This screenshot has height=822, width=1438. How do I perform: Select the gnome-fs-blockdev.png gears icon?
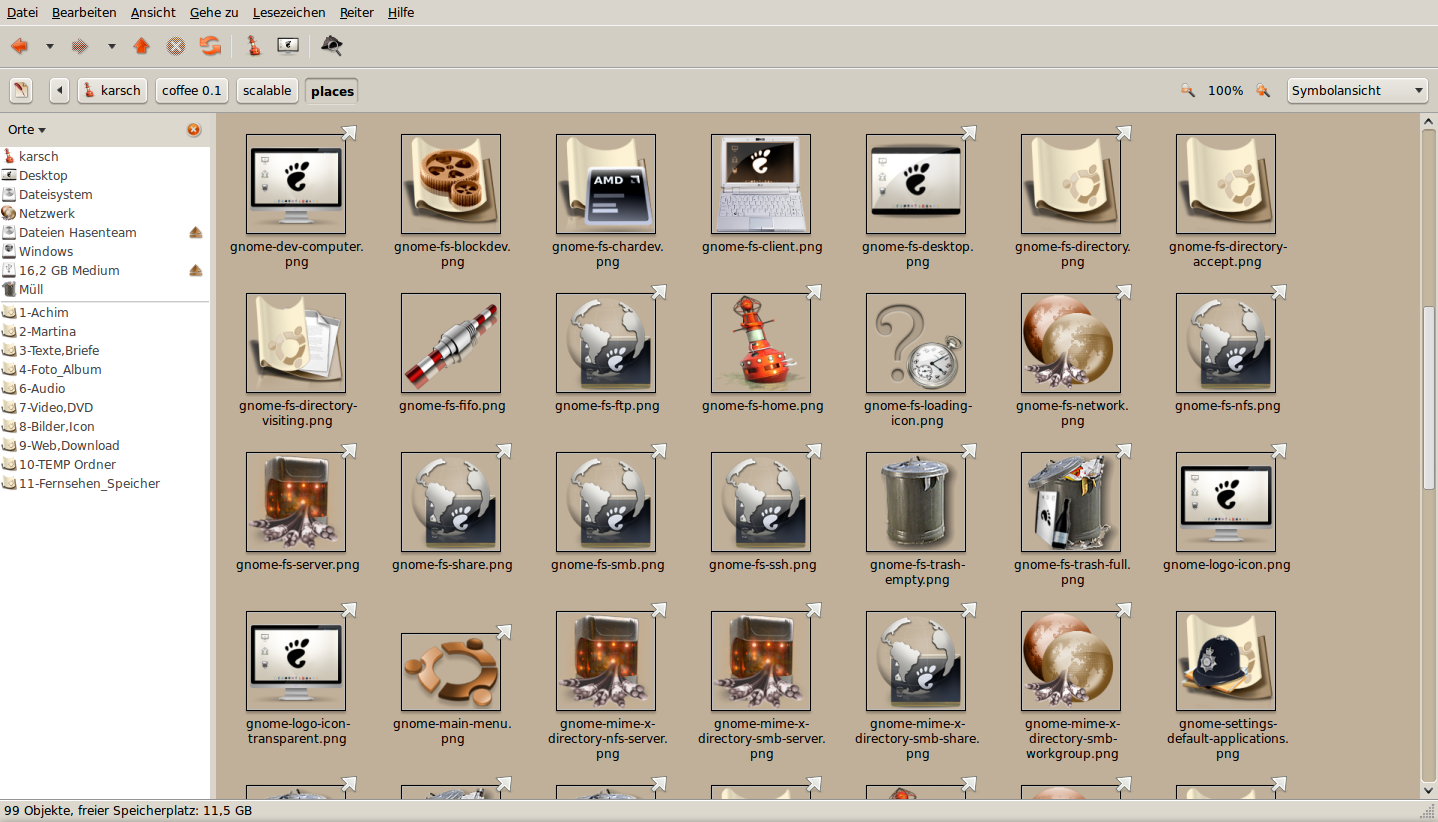coord(451,184)
